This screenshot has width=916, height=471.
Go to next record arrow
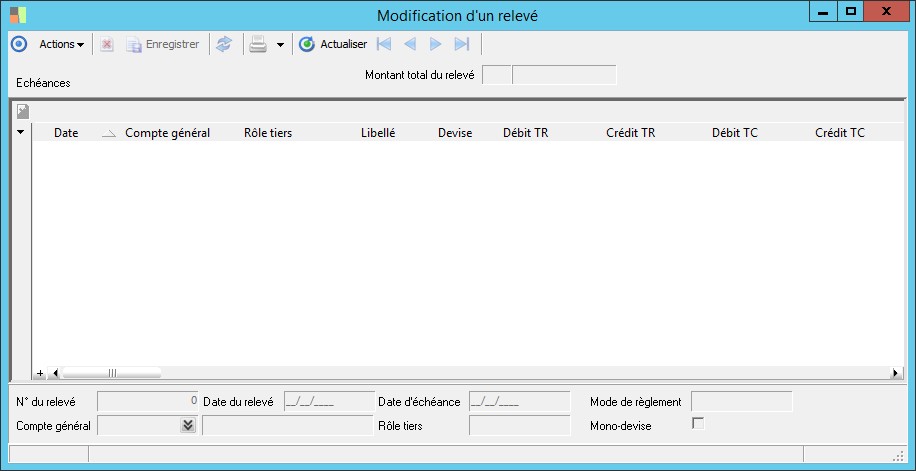coord(435,44)
